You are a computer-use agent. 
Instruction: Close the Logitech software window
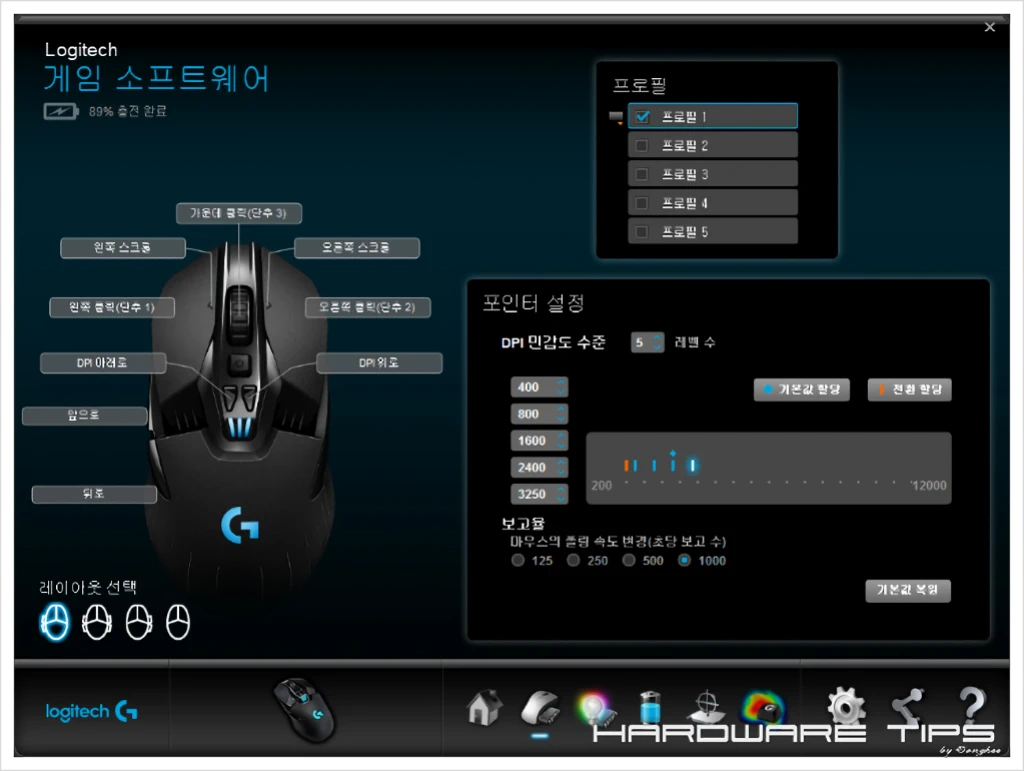(x=989, y=27)
